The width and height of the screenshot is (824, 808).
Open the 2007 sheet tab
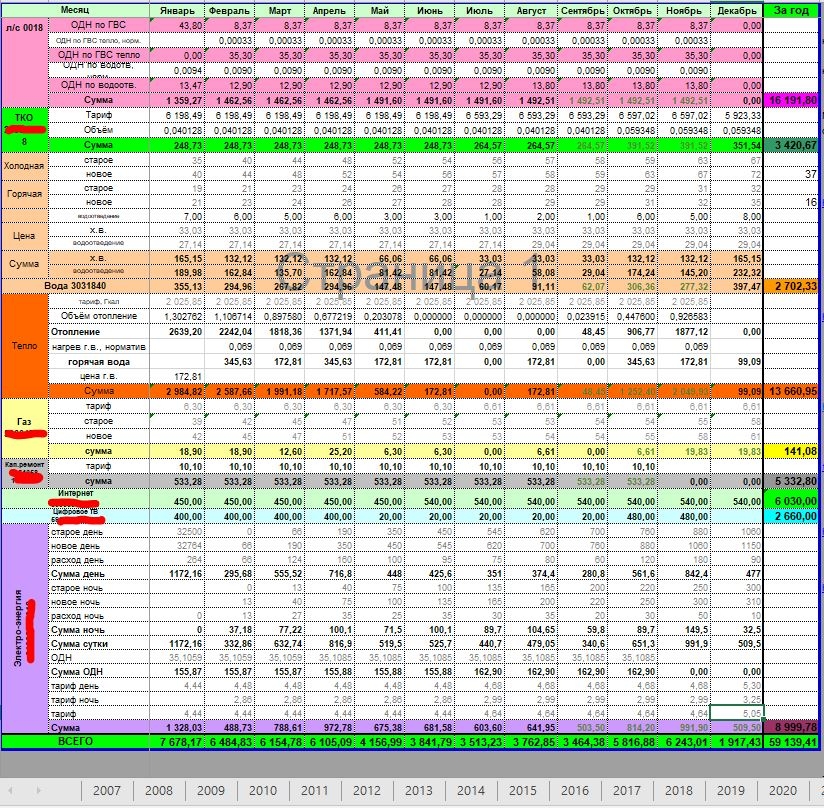pos(107,791)
